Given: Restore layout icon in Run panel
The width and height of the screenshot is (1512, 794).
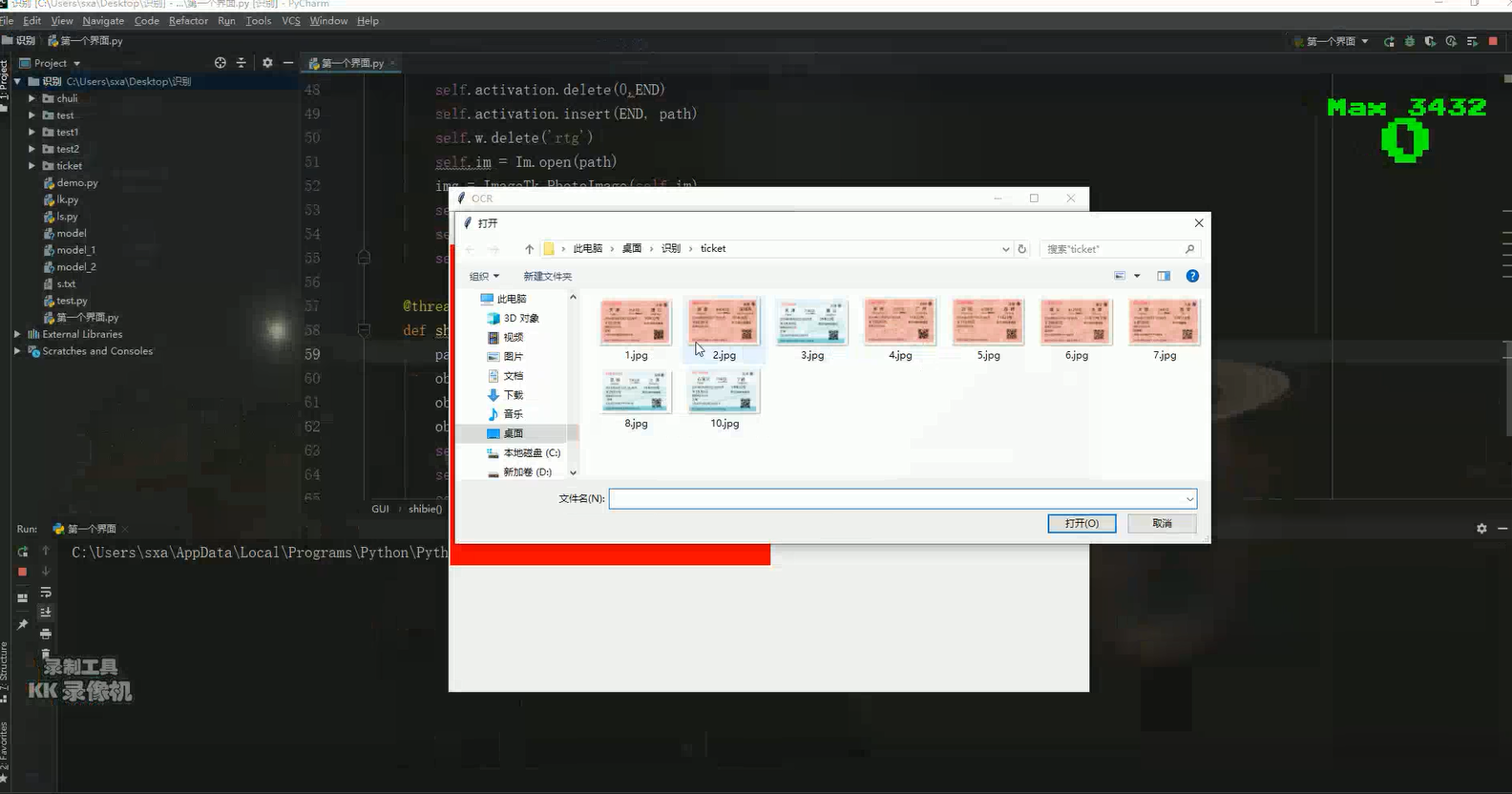Looking at the screenshot, I should tap(23, 597).
